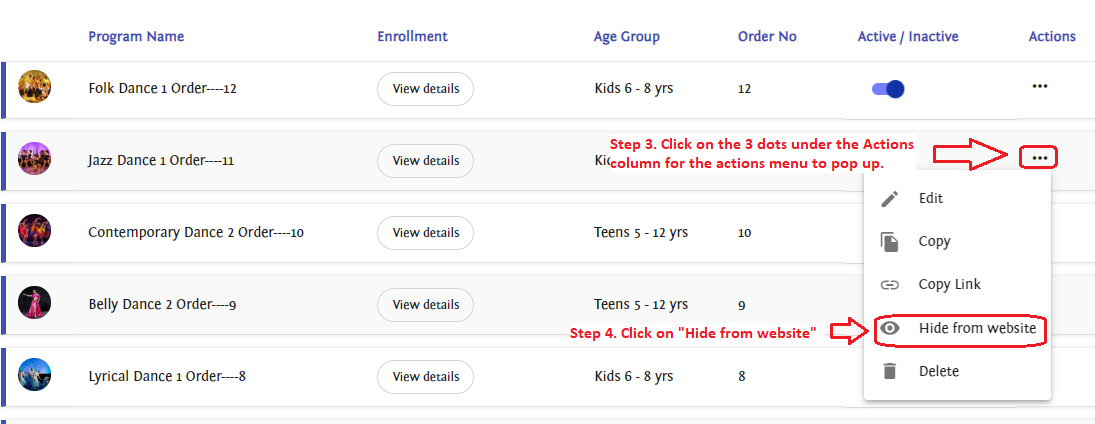Image resolution: width=1095 pixels, height=424 pixels.
Task: Click the trash Delete icon
Action: (889, 372)
